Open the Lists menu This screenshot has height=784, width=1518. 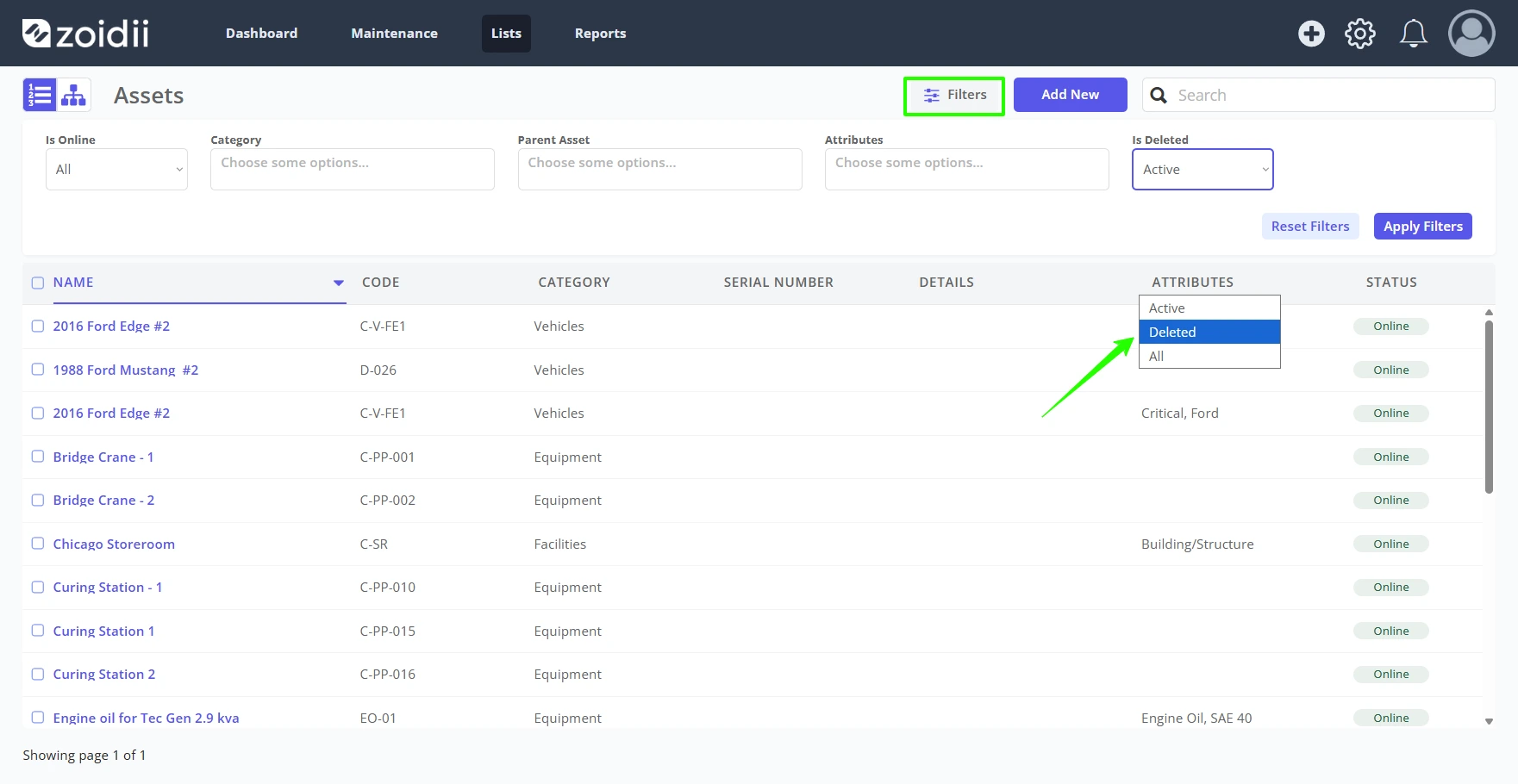coord(506,34)
